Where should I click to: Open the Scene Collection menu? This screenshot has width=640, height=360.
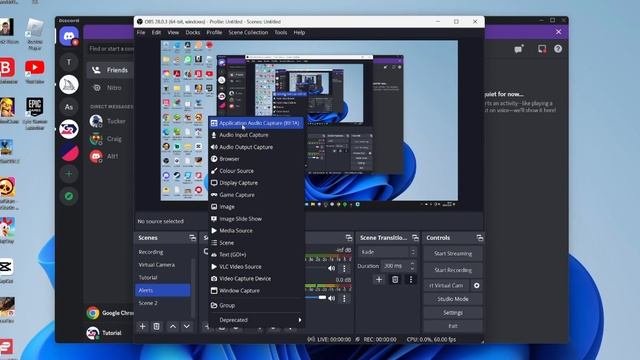point(248,32)
